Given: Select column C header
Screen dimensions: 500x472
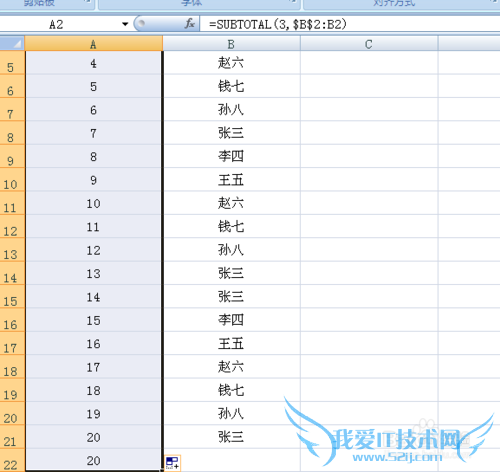Looking at the screenshot, I should pos(369,44).
